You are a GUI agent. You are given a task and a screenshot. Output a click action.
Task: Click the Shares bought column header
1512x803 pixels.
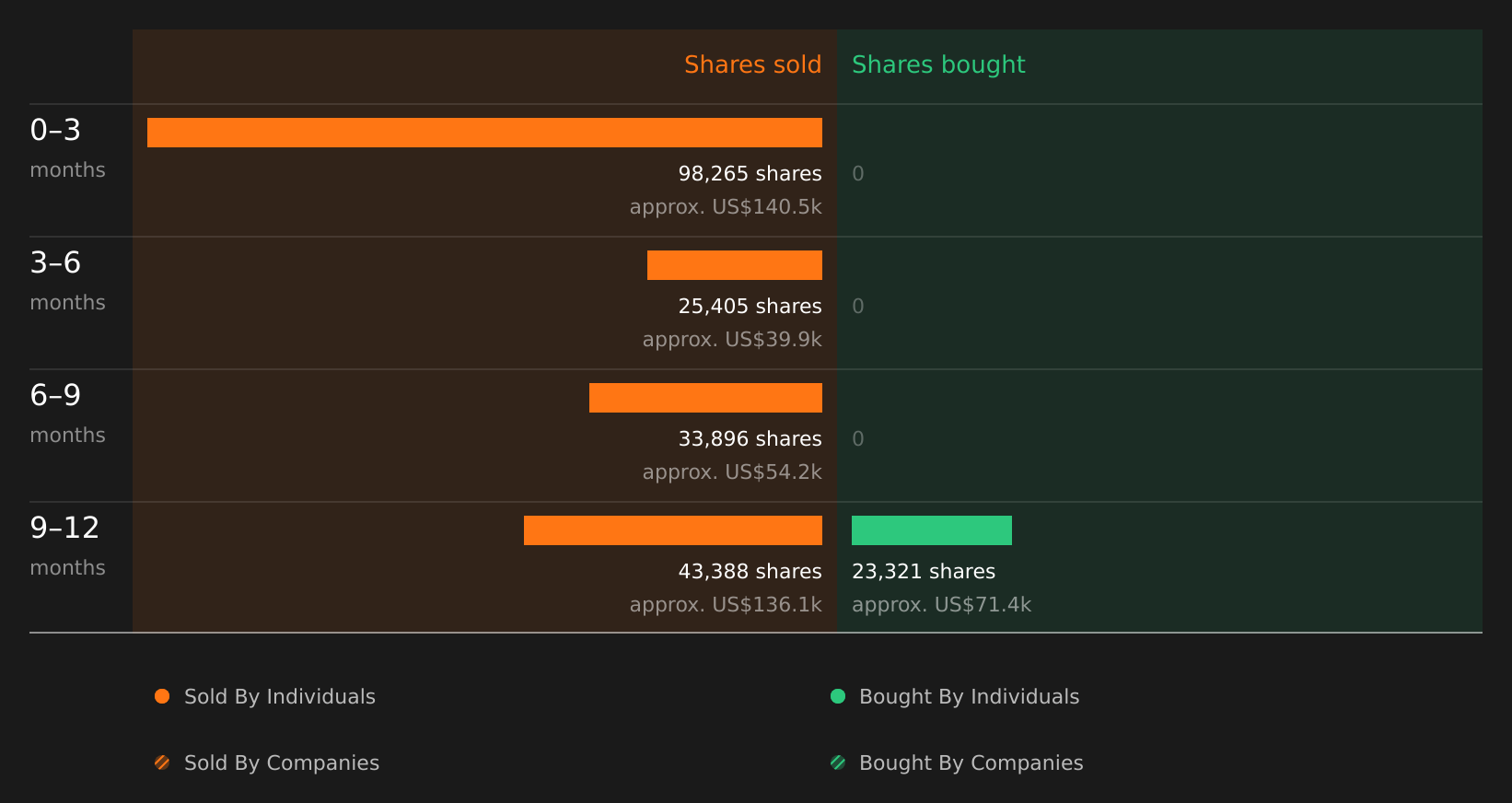[938, 65]
